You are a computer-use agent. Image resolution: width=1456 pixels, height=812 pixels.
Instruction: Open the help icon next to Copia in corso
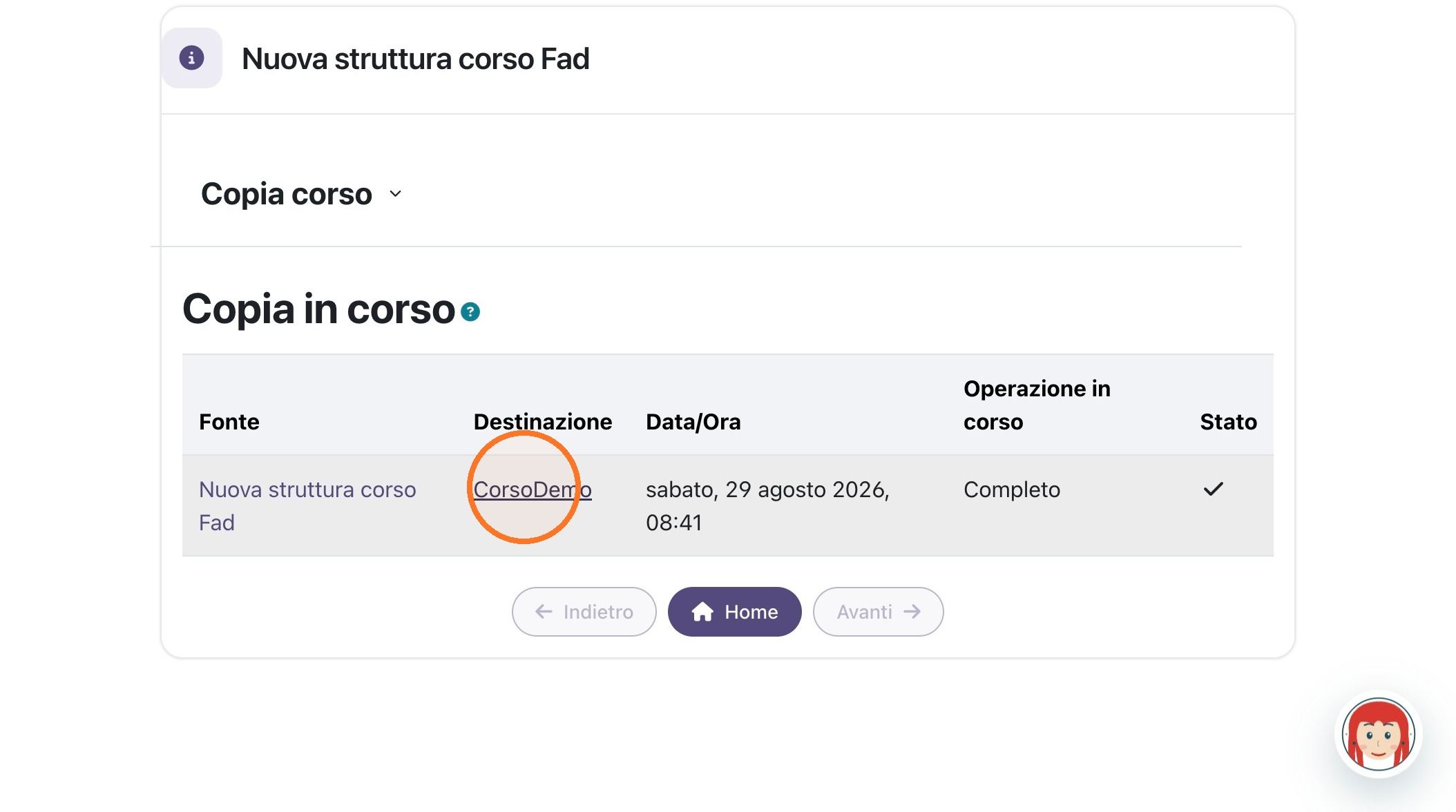pyautogui.click(x=470, y=312)
